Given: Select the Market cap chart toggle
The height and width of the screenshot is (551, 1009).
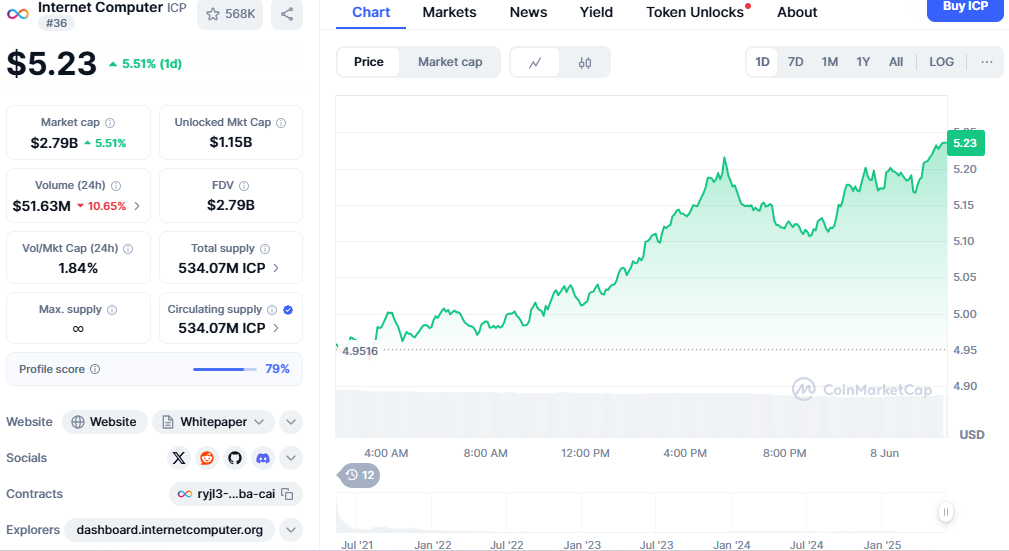Looking at the screenshot, I should [x=450, y=62].
